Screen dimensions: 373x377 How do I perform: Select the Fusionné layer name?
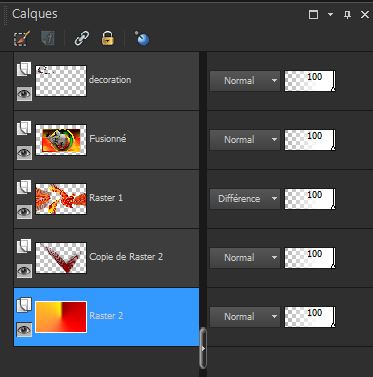point(108,138)
